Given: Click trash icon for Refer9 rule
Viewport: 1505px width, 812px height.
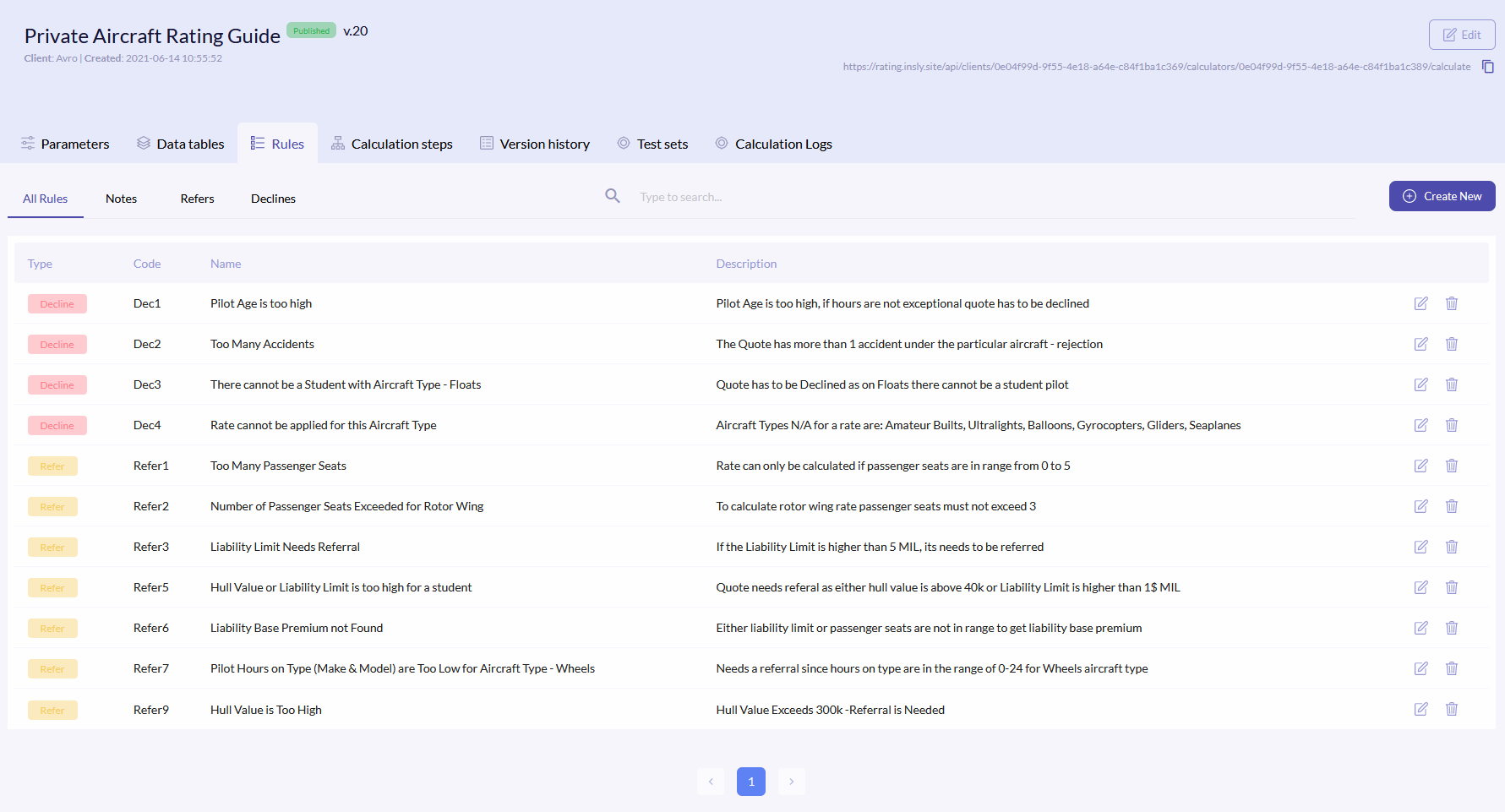Looking at the screenshot, I should tap(1451, 709).
